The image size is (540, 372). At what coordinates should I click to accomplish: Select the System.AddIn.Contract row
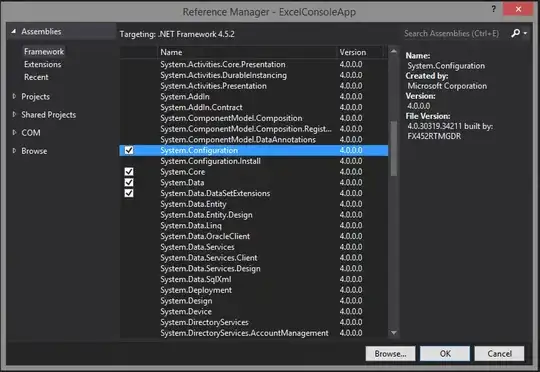pos(253,107)
